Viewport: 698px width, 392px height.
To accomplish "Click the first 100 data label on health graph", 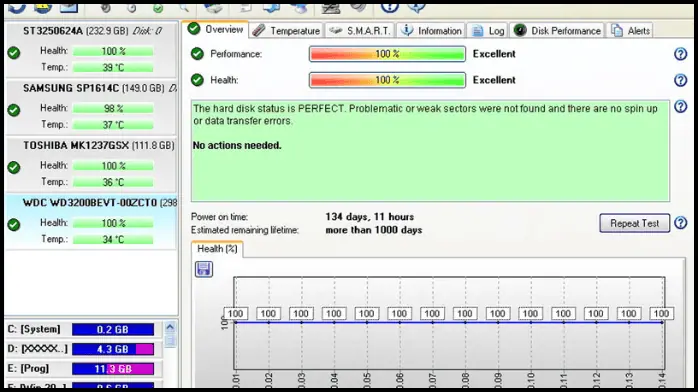I will [x=235, y=314].
